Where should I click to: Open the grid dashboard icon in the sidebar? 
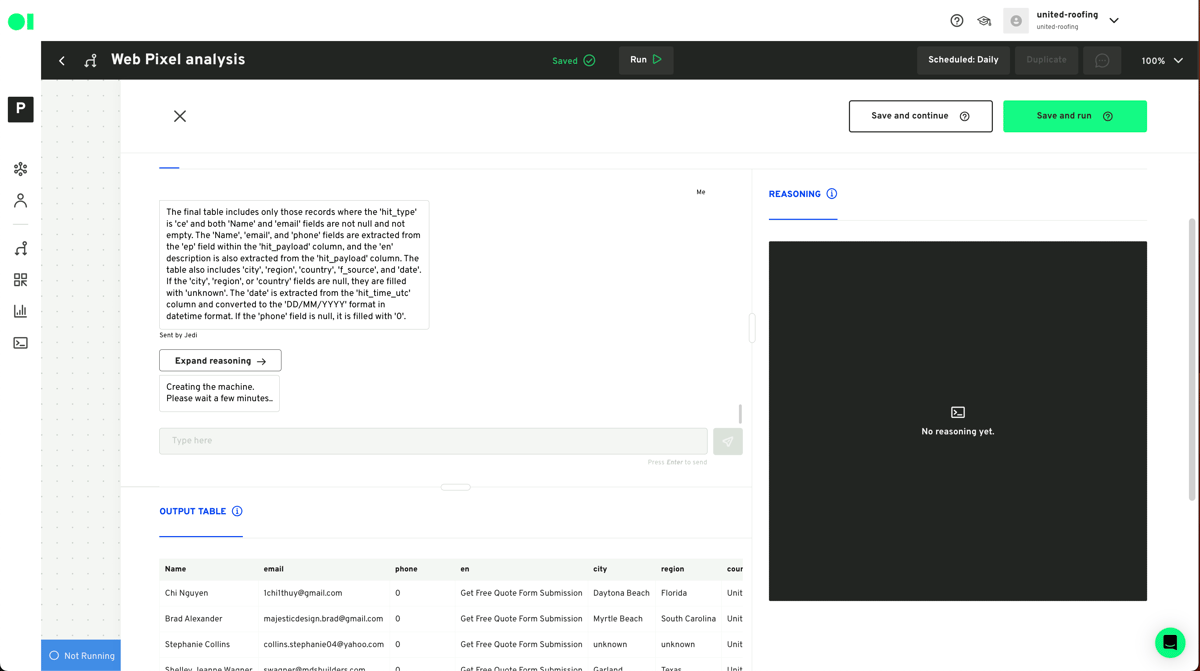point(20,280)
